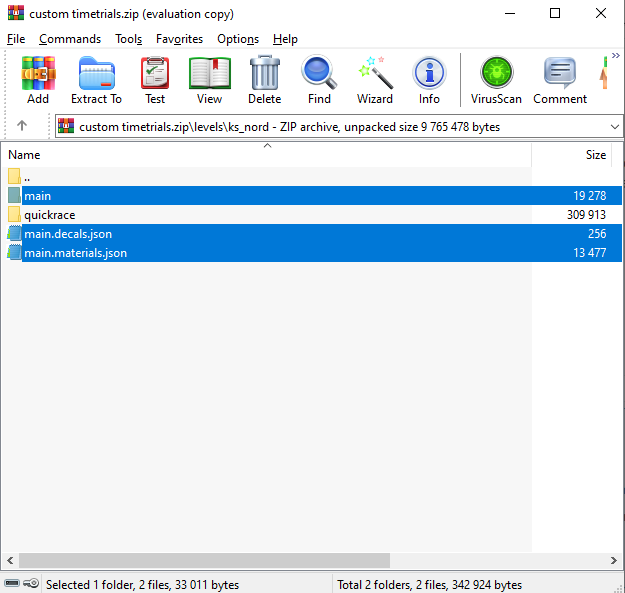The height and width of the screenshot is (593, 625).
Task: Select the main.decals.json file
Action: pos(314,234)
